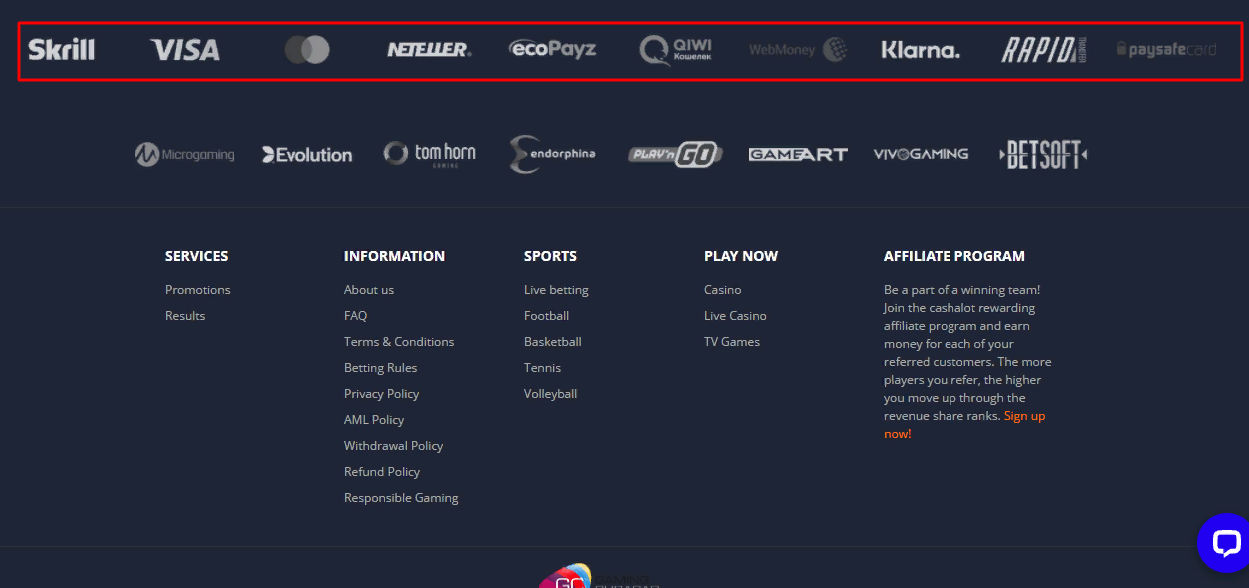Click the SPORTS column heading
The width and height of the screenshot is (1249, 588).
pos(550,256)
